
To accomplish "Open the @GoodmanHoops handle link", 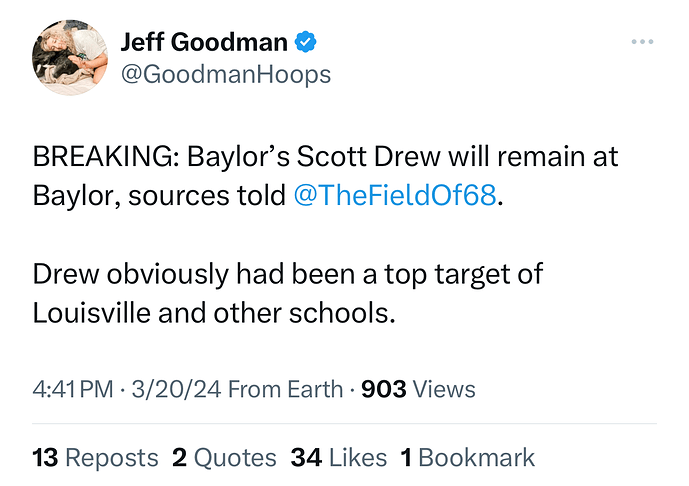I will coord(225,74).
